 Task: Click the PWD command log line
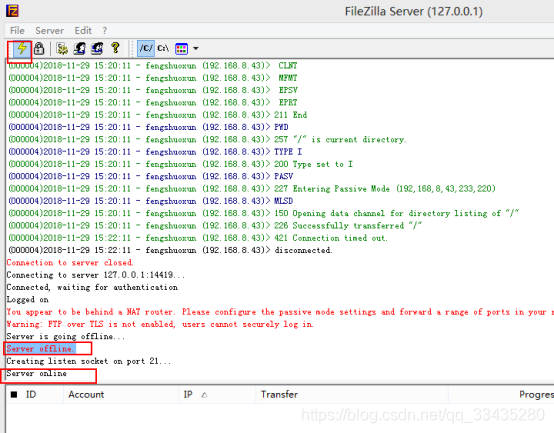pyautogui.click(x=148, y=127)
